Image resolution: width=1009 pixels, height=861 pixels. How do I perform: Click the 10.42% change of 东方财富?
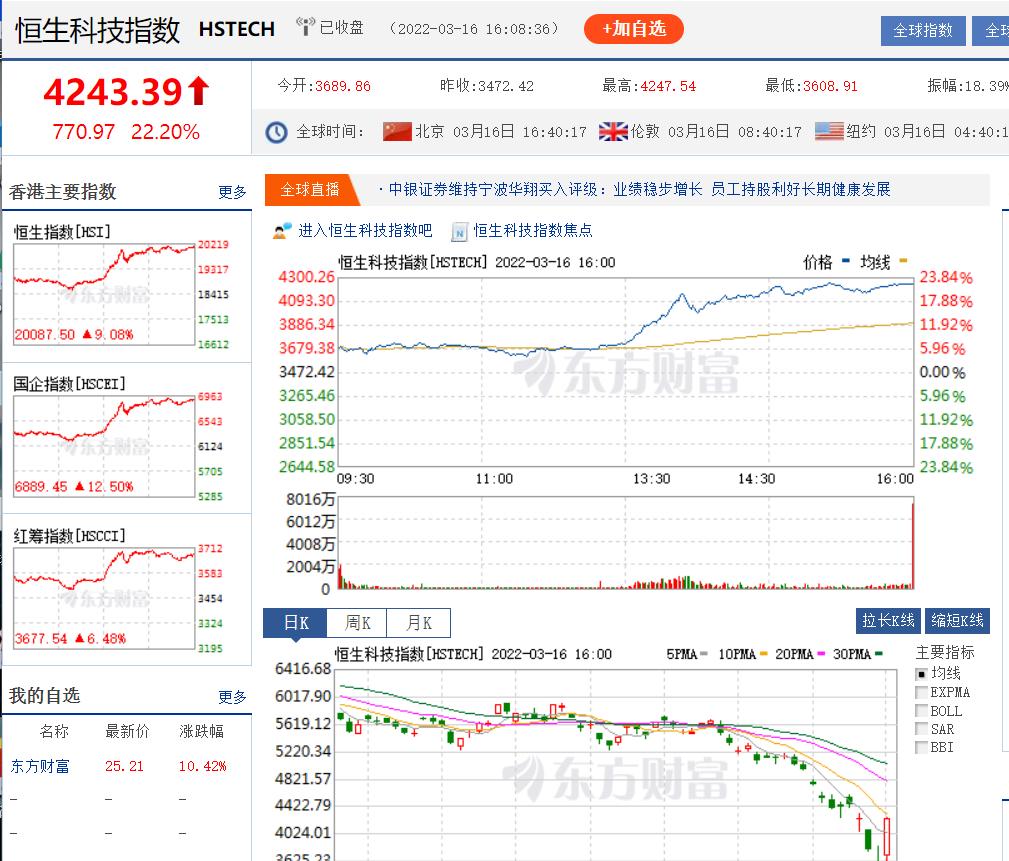pos(203,766)
